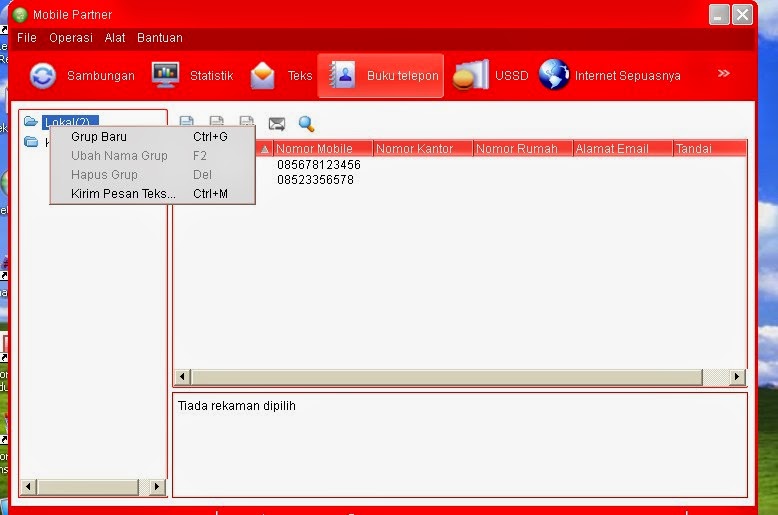The image size is (778, 515).
Task: Click the Mobile Partner title bar icon
Action: point(20,15)
